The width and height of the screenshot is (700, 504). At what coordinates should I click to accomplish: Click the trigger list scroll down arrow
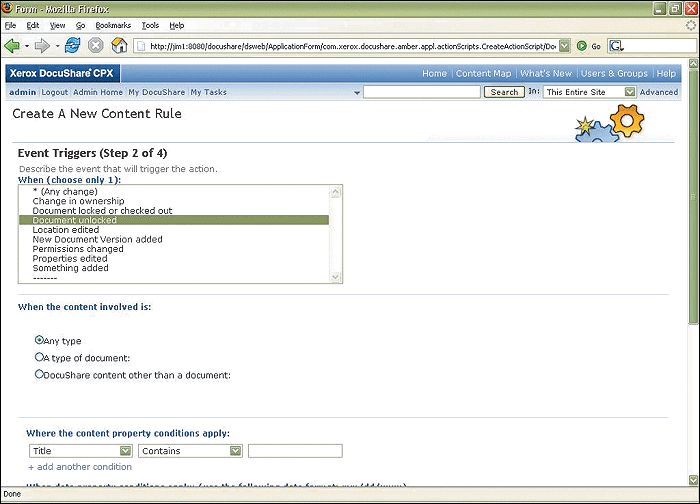(335, 277)
